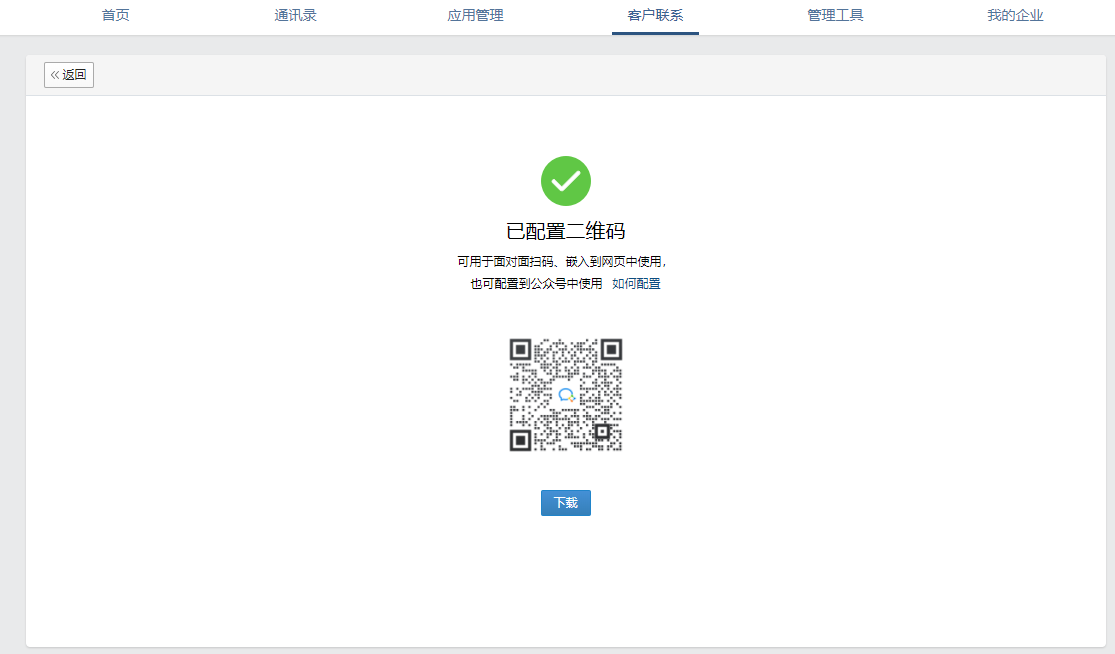
Task: Click the text 可用于面对面扫码、嵌入到网页中使用,
Action: (562, 262)
